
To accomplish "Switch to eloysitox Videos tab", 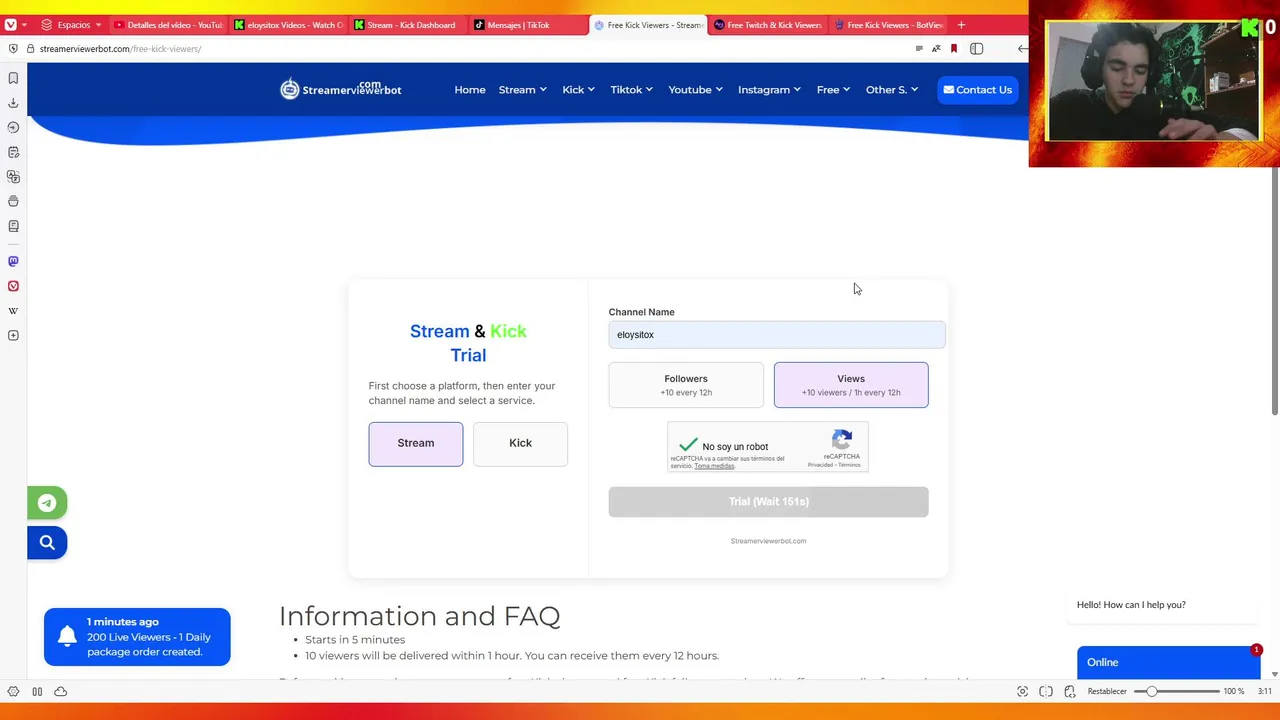I will tap(288, 25).
